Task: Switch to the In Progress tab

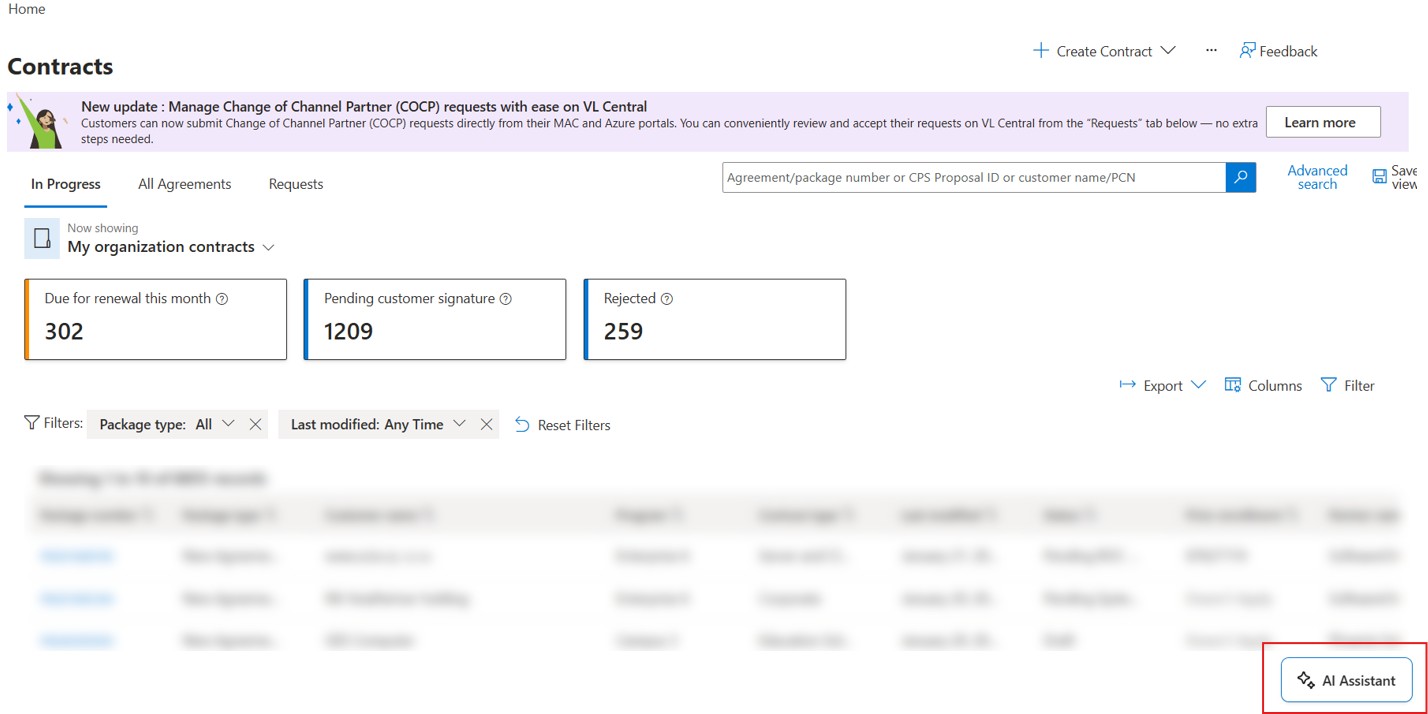Action: (x=66, y=184)
